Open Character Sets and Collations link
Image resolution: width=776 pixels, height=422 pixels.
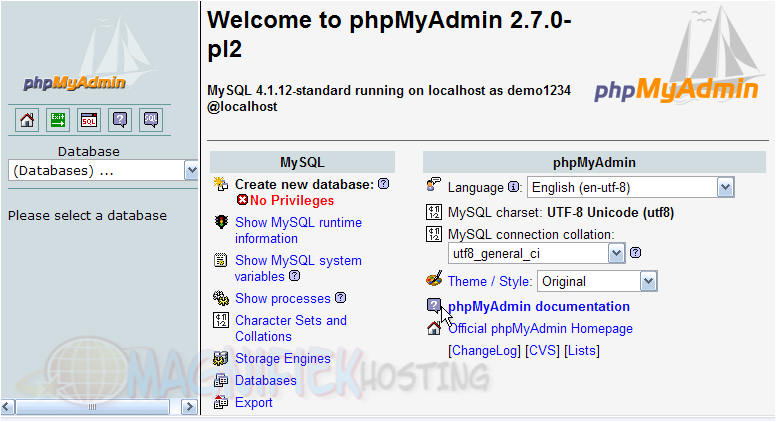pos(291,328)
